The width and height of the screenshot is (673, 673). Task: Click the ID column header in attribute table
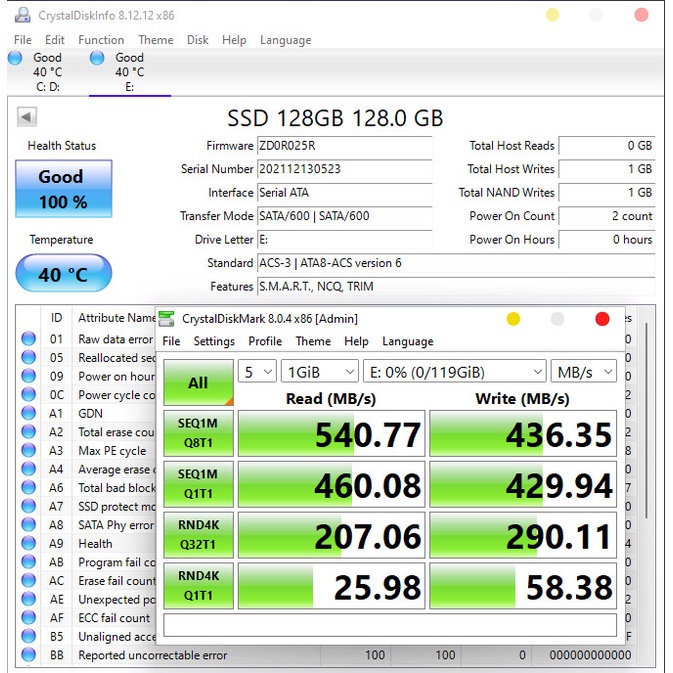56,318
